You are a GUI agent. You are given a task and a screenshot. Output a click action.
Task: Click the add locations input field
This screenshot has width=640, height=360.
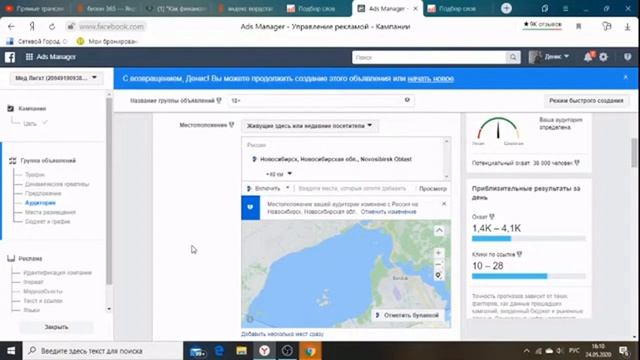[x=352, y=189]
